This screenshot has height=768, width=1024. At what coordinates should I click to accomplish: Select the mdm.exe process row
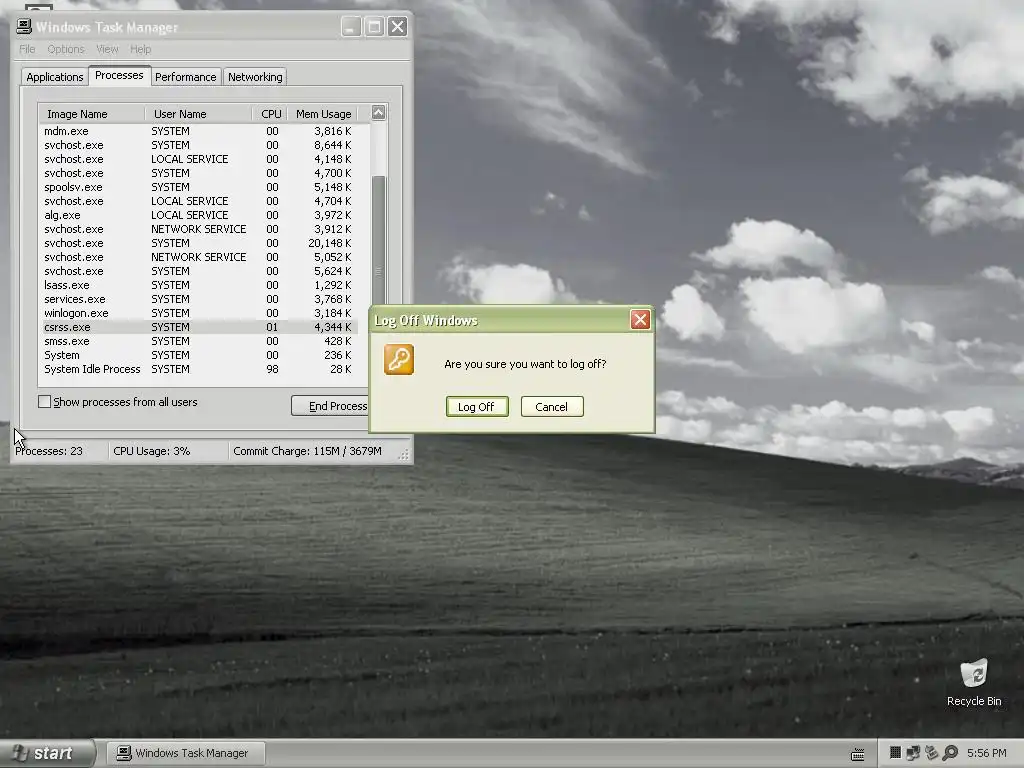(199, 131)
